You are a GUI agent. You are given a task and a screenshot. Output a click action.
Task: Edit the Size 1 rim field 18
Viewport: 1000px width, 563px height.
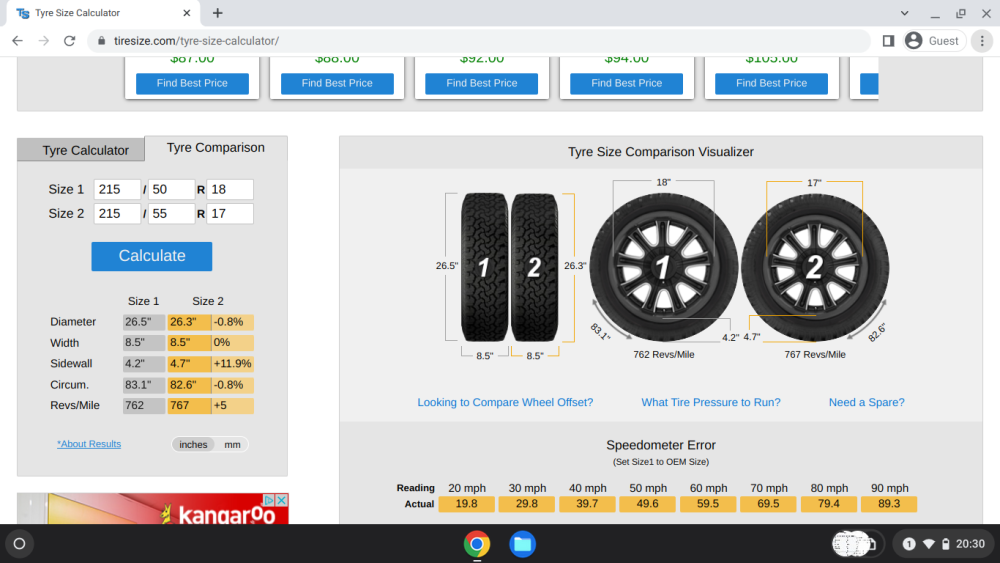point(230,189)
